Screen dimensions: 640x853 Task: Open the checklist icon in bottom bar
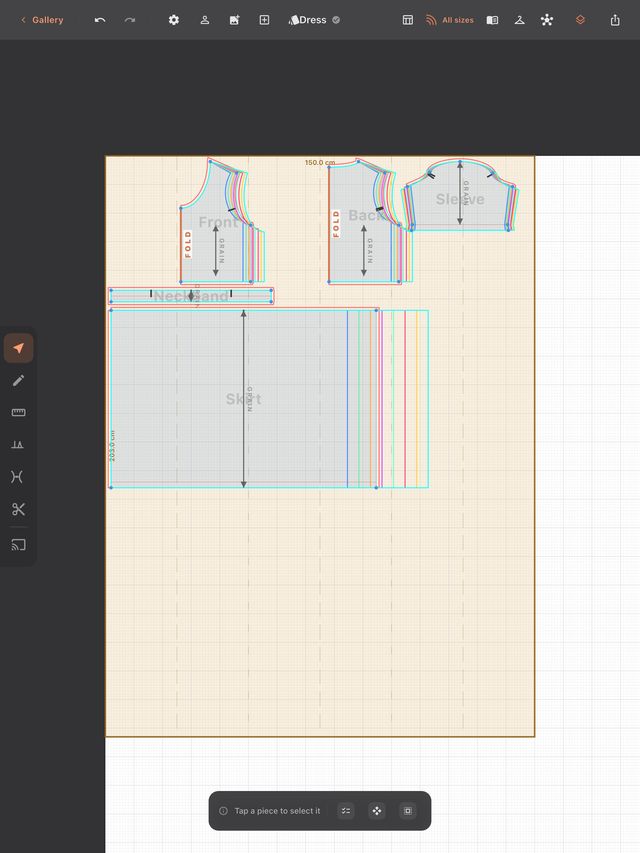pyautogui.click(x=346, y=811)
